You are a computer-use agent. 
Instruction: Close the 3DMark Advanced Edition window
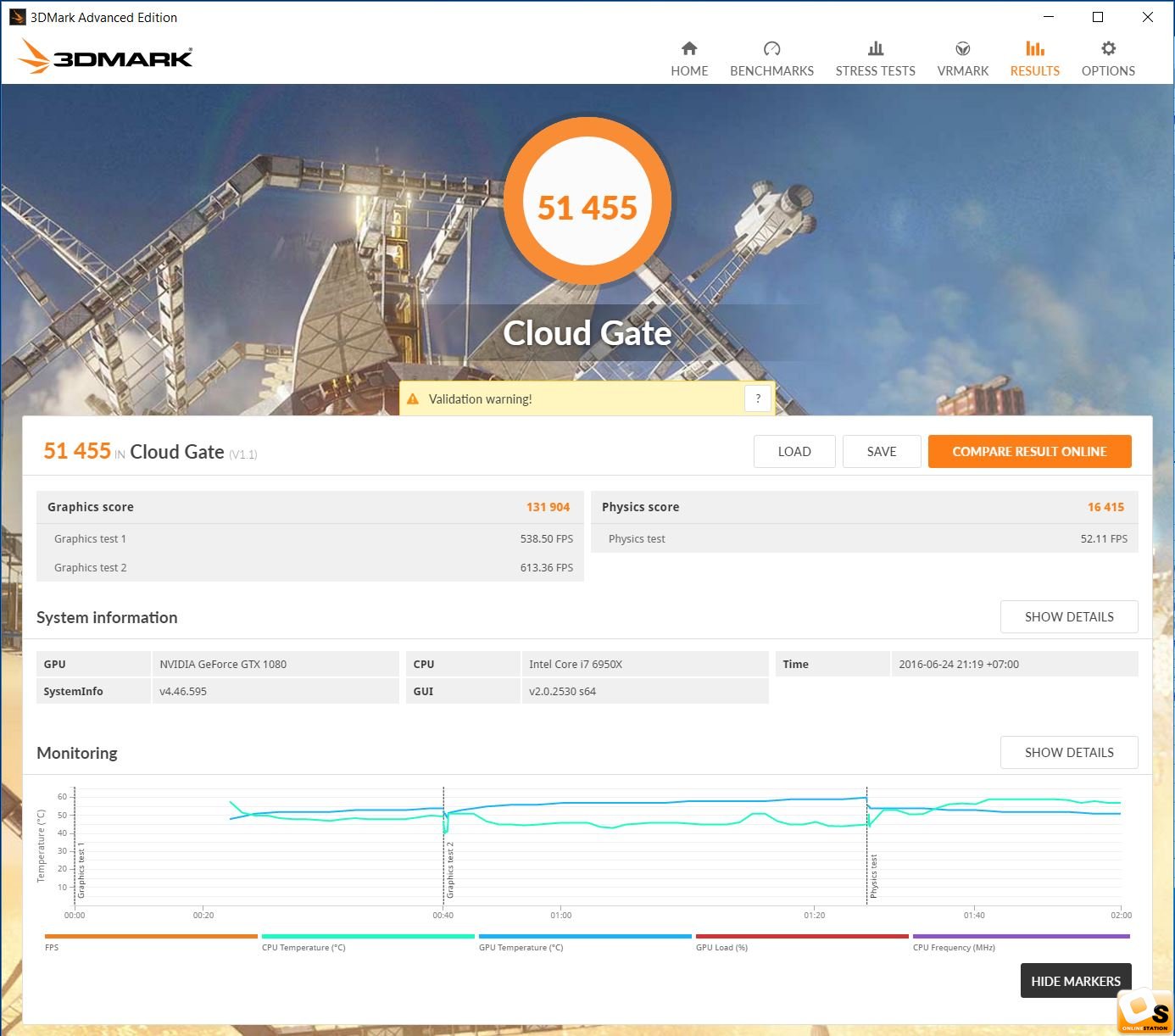1147,17
